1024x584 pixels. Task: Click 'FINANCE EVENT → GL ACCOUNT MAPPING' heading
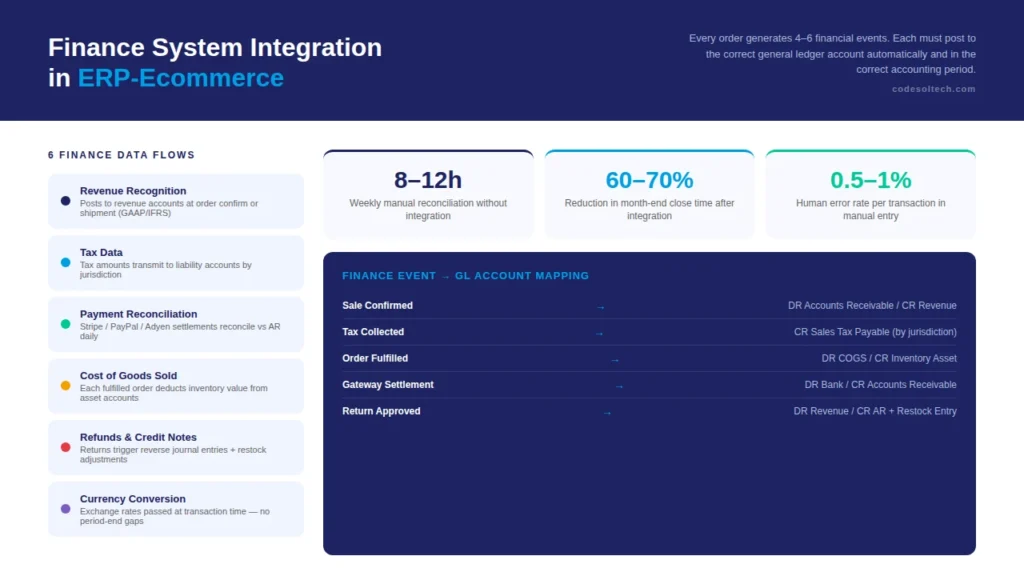click(x=466, y=276)
